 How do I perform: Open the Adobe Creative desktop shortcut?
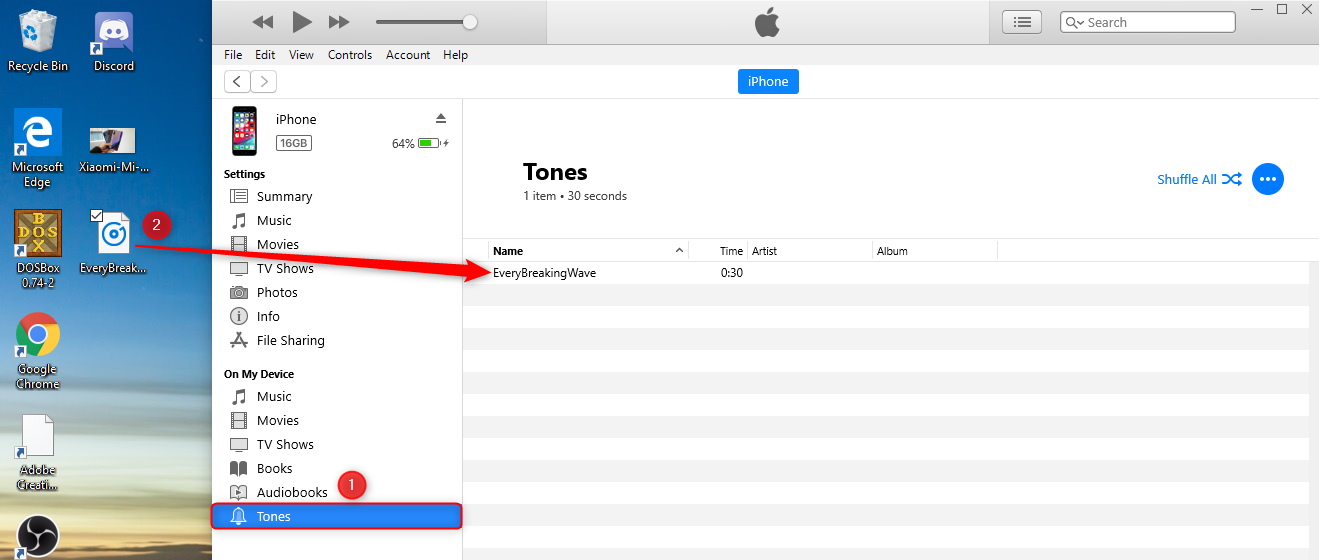point(38,453)
